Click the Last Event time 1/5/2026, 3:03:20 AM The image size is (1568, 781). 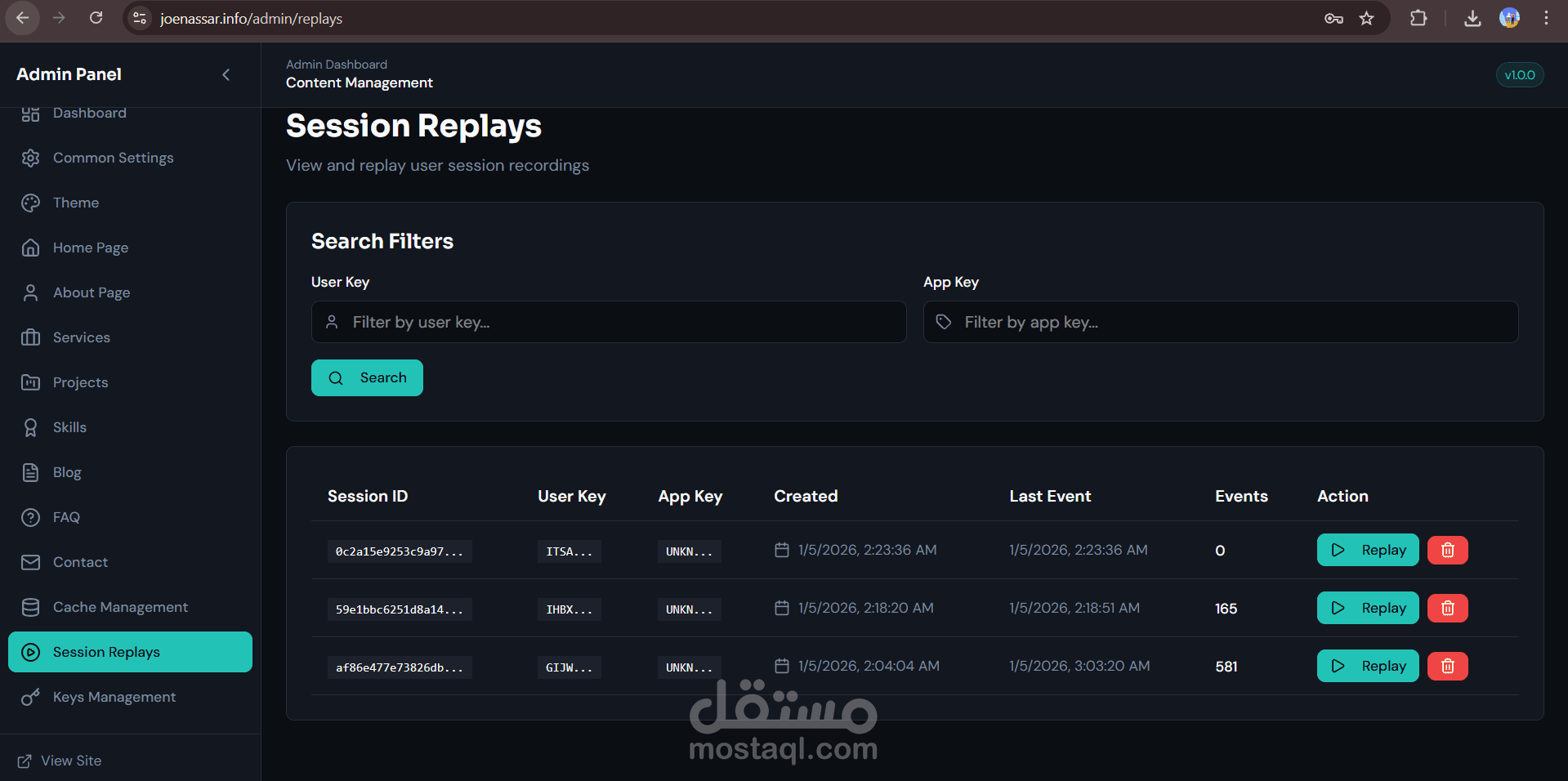point(1079,666)
